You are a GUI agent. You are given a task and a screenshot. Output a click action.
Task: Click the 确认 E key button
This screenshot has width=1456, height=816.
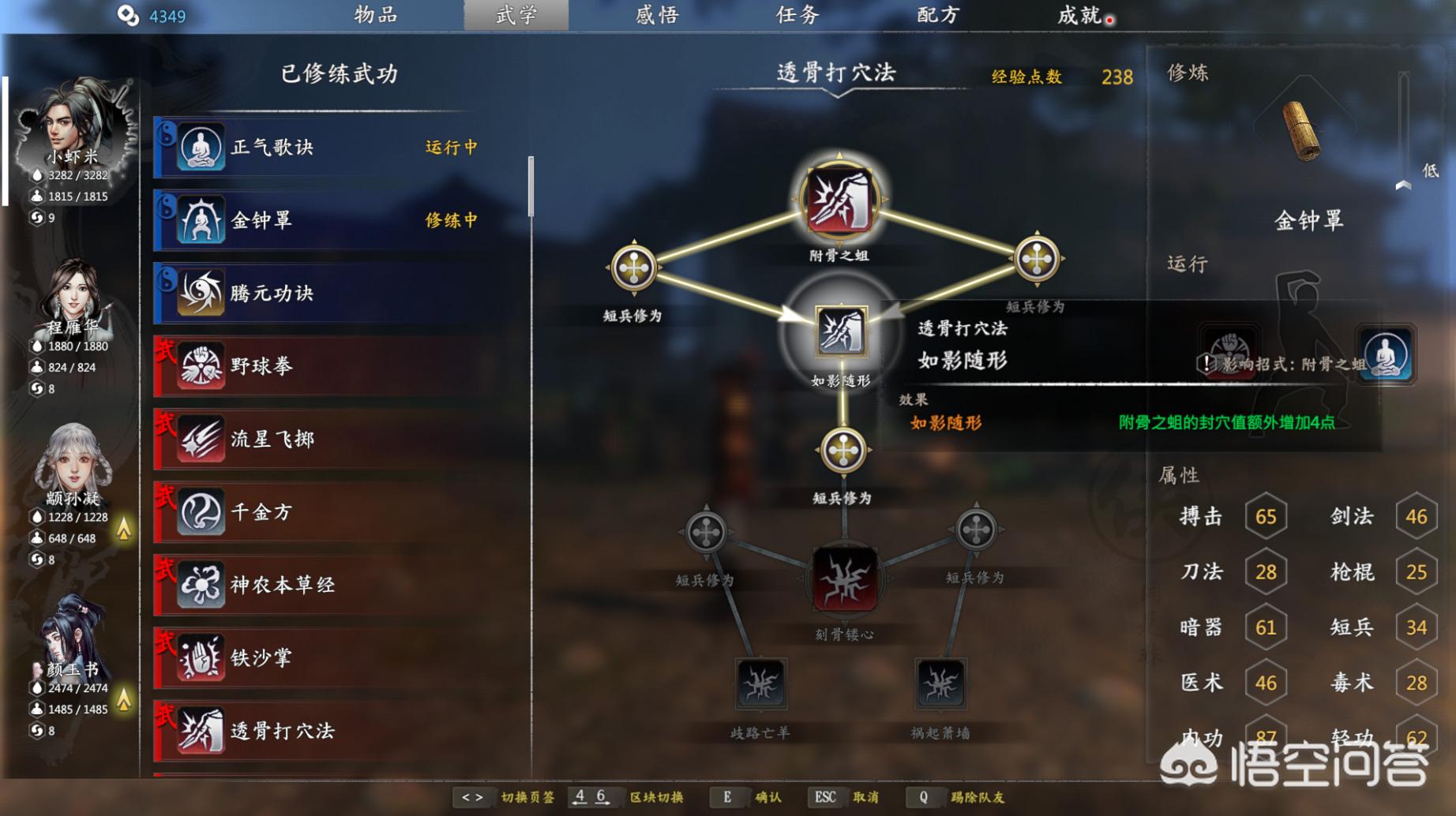coord(745,797)
